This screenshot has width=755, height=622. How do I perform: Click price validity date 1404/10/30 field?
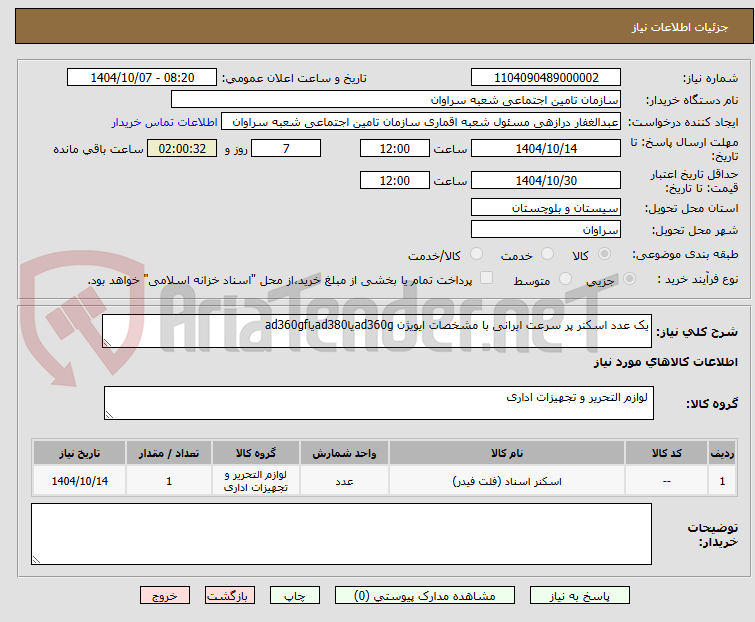click(x=546, y=181)
